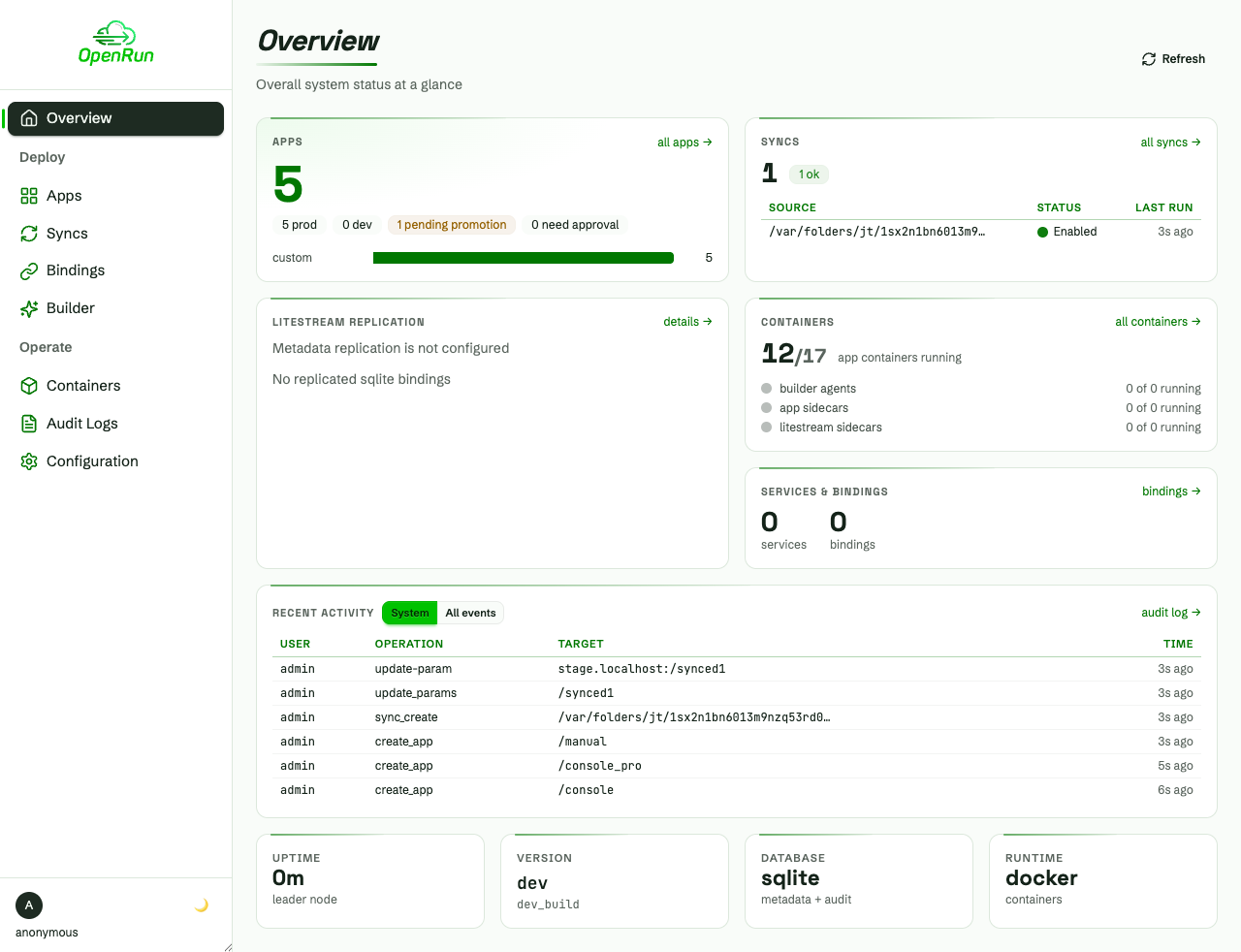Viewport: 1241px width, 952px height.
Task: Click the 1 ok sync badge
Action: click(x=809, y=175)
